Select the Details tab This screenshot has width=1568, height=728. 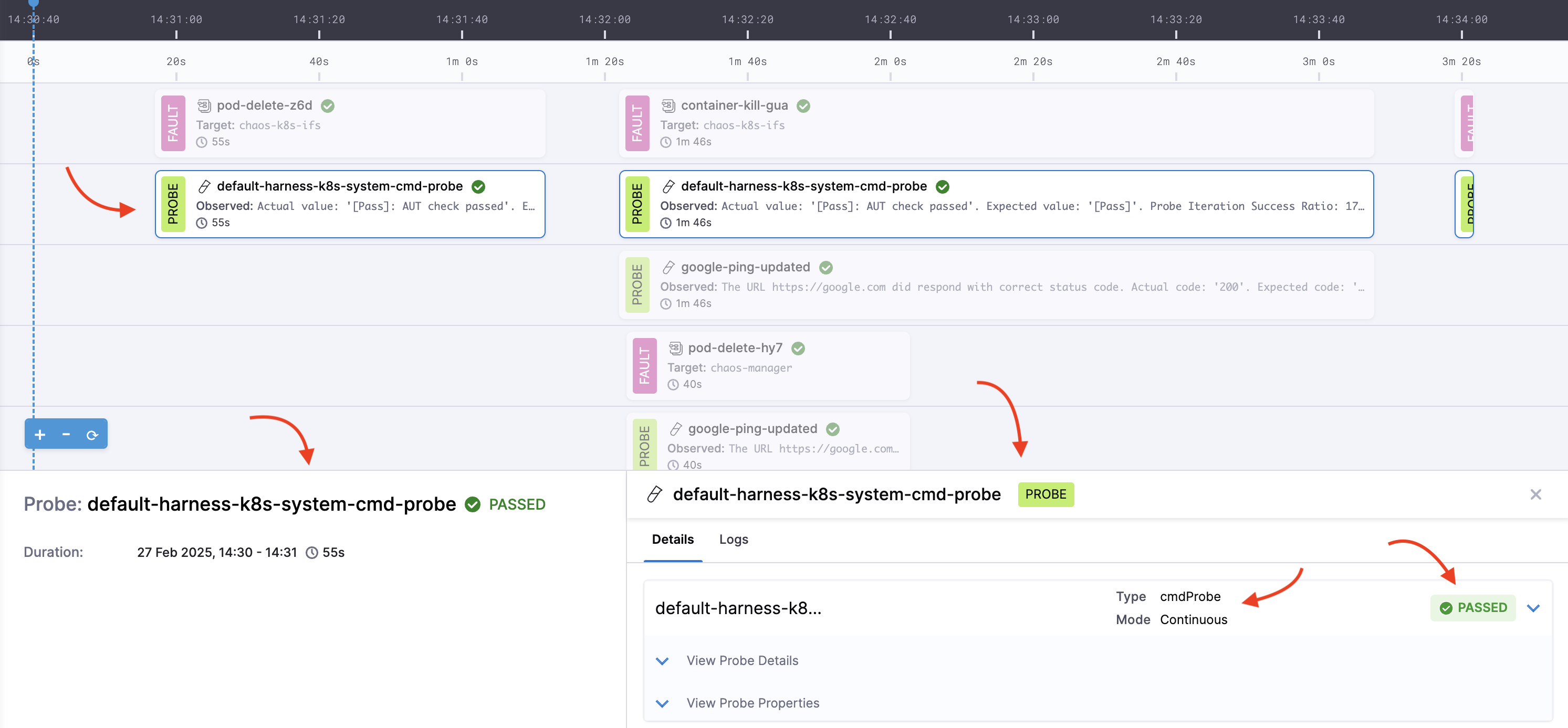tap(672, 540)
